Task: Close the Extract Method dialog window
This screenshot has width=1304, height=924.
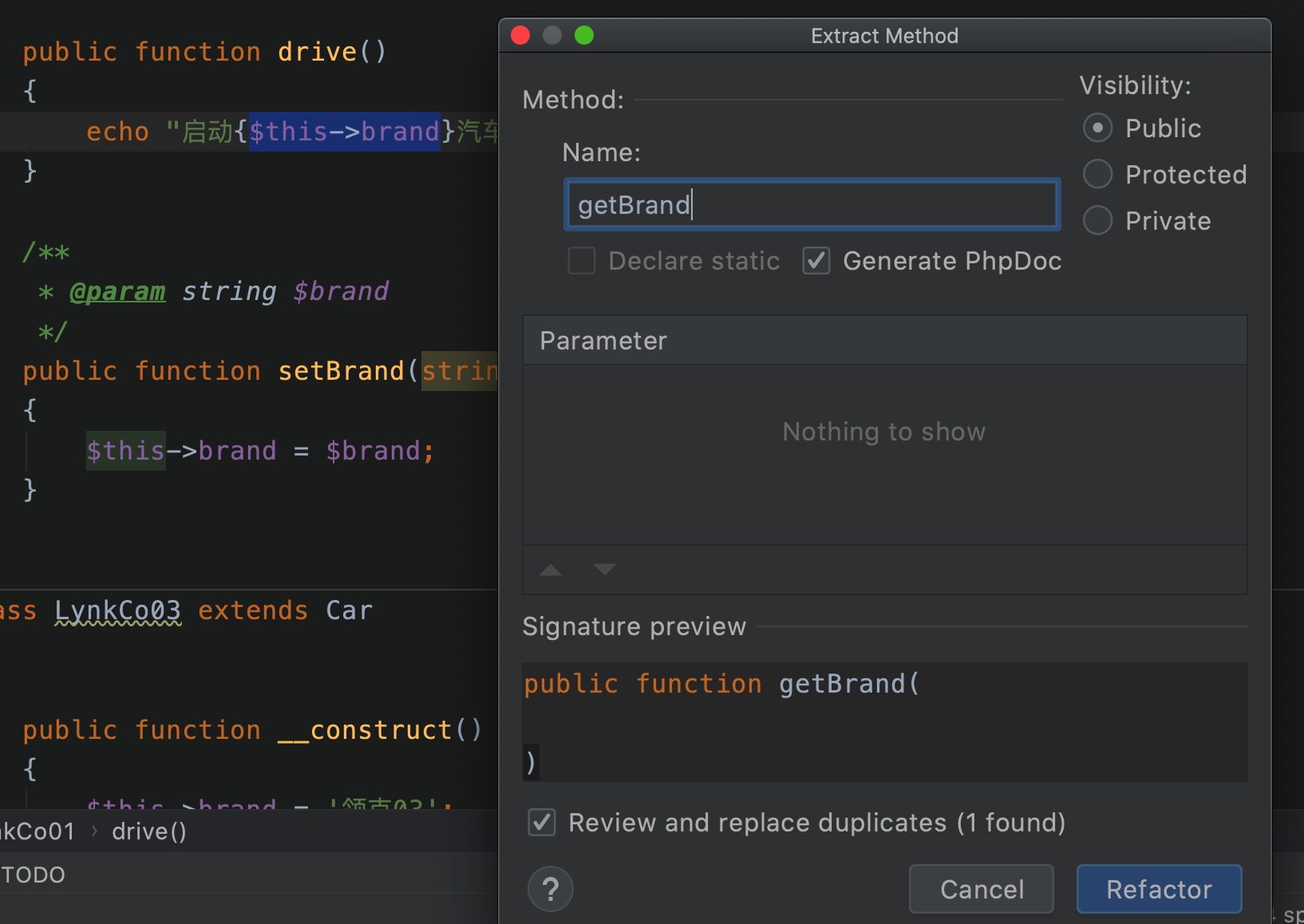Action: [x=520, y=35]
